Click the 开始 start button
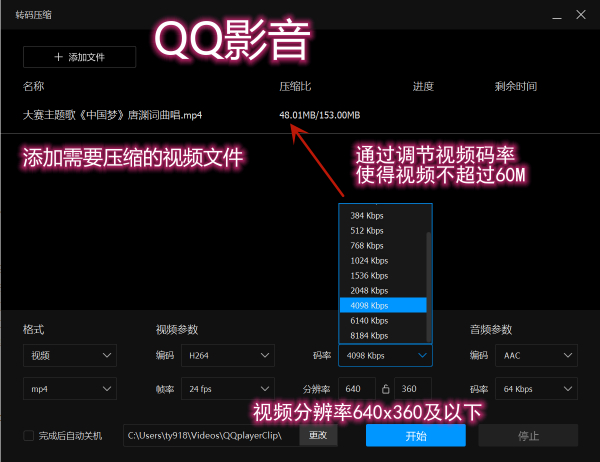This screenshot has width=600, height=462. pos(416,436)
